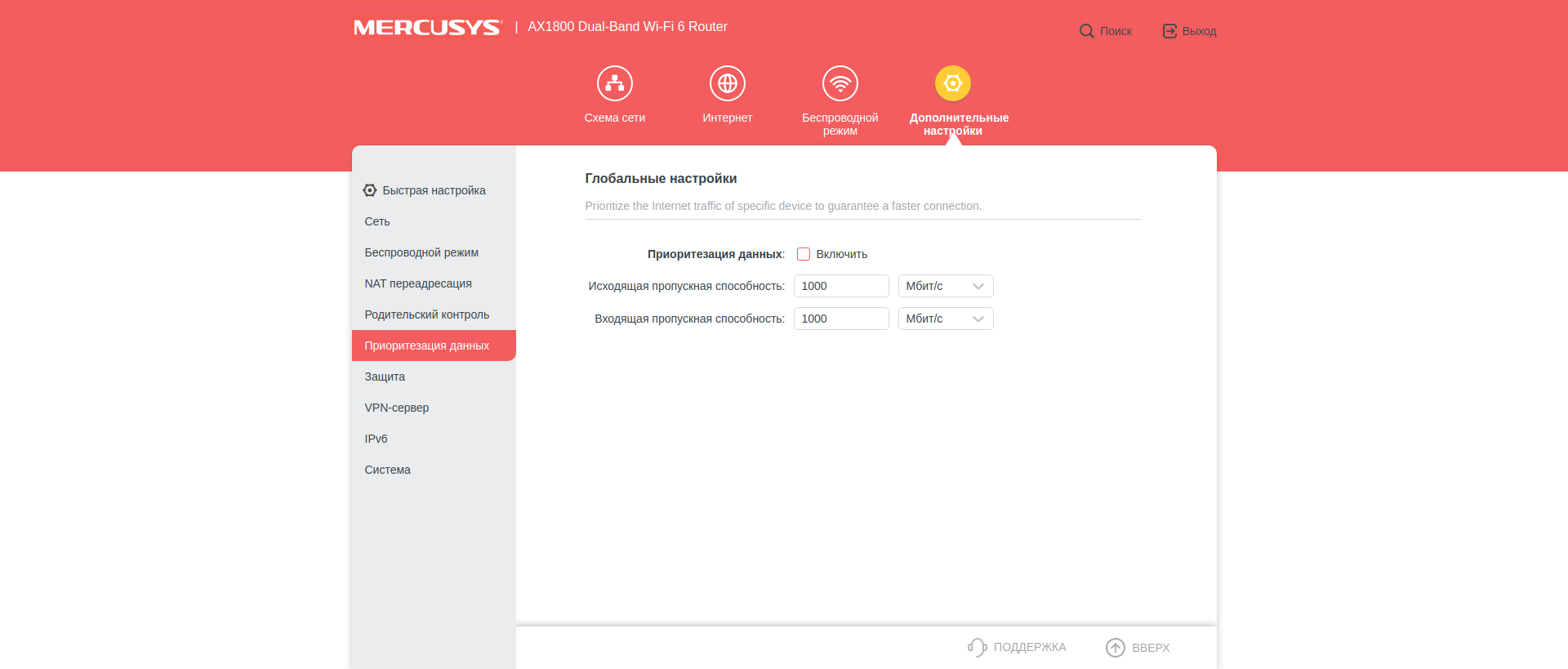Click the outgoing bandwidth input field
This screenshot has height=669, width=1568.
[840, 286]
